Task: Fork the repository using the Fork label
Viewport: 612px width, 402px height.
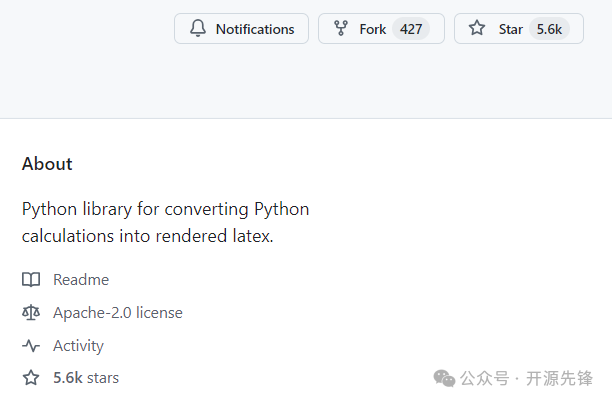Action: pos(373,29)
